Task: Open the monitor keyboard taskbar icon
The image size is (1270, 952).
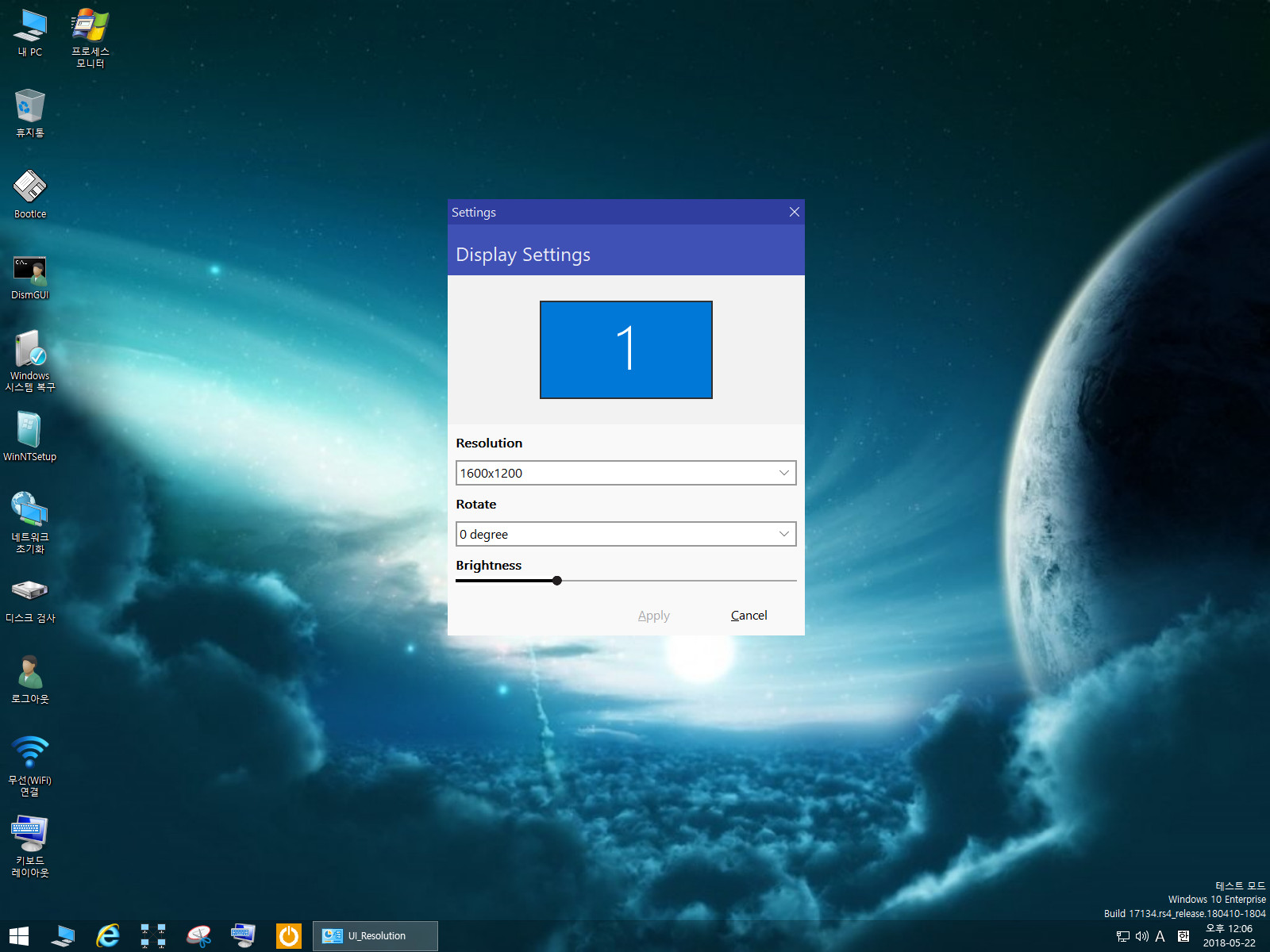Action: pos(243,936)
